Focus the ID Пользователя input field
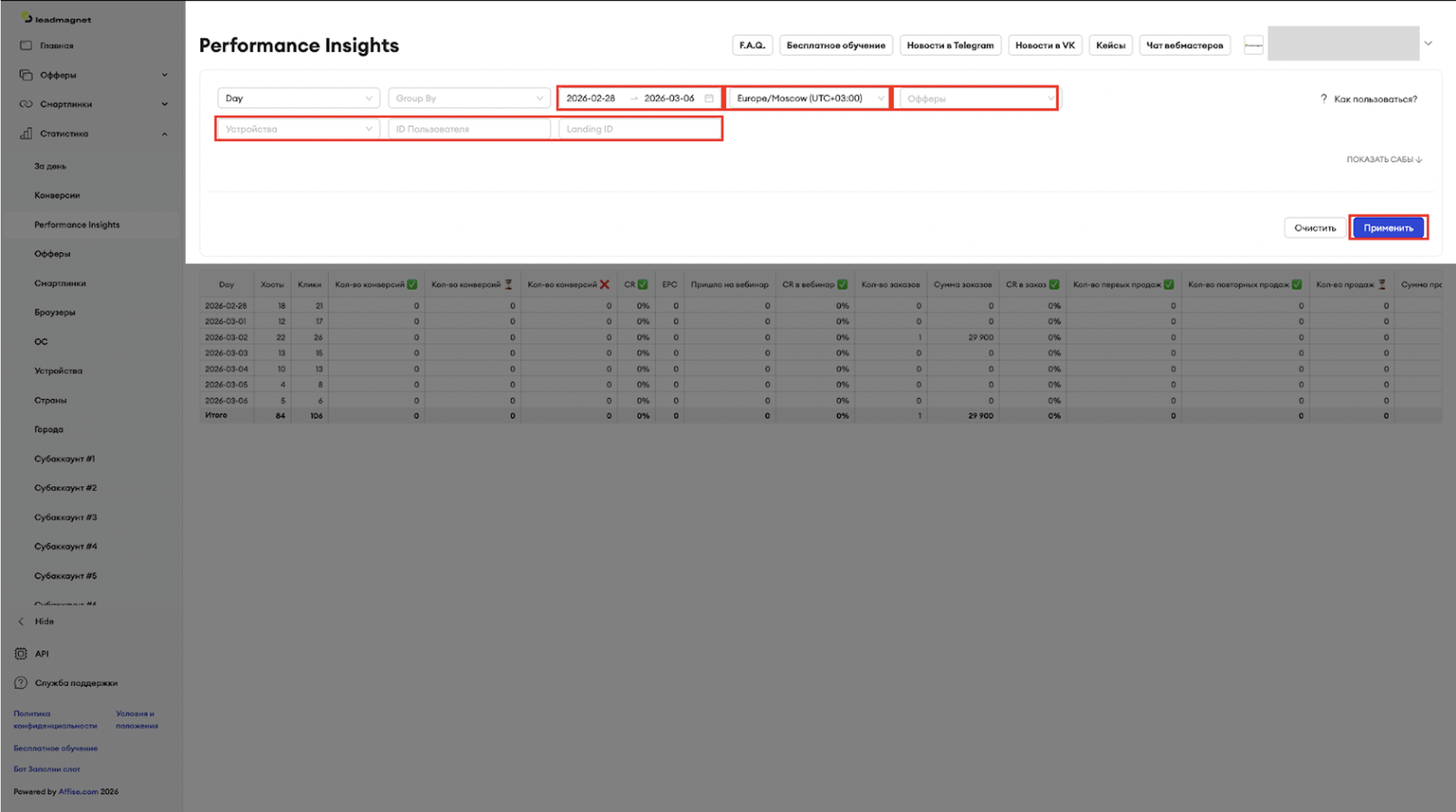 click(x=469, y=129)
